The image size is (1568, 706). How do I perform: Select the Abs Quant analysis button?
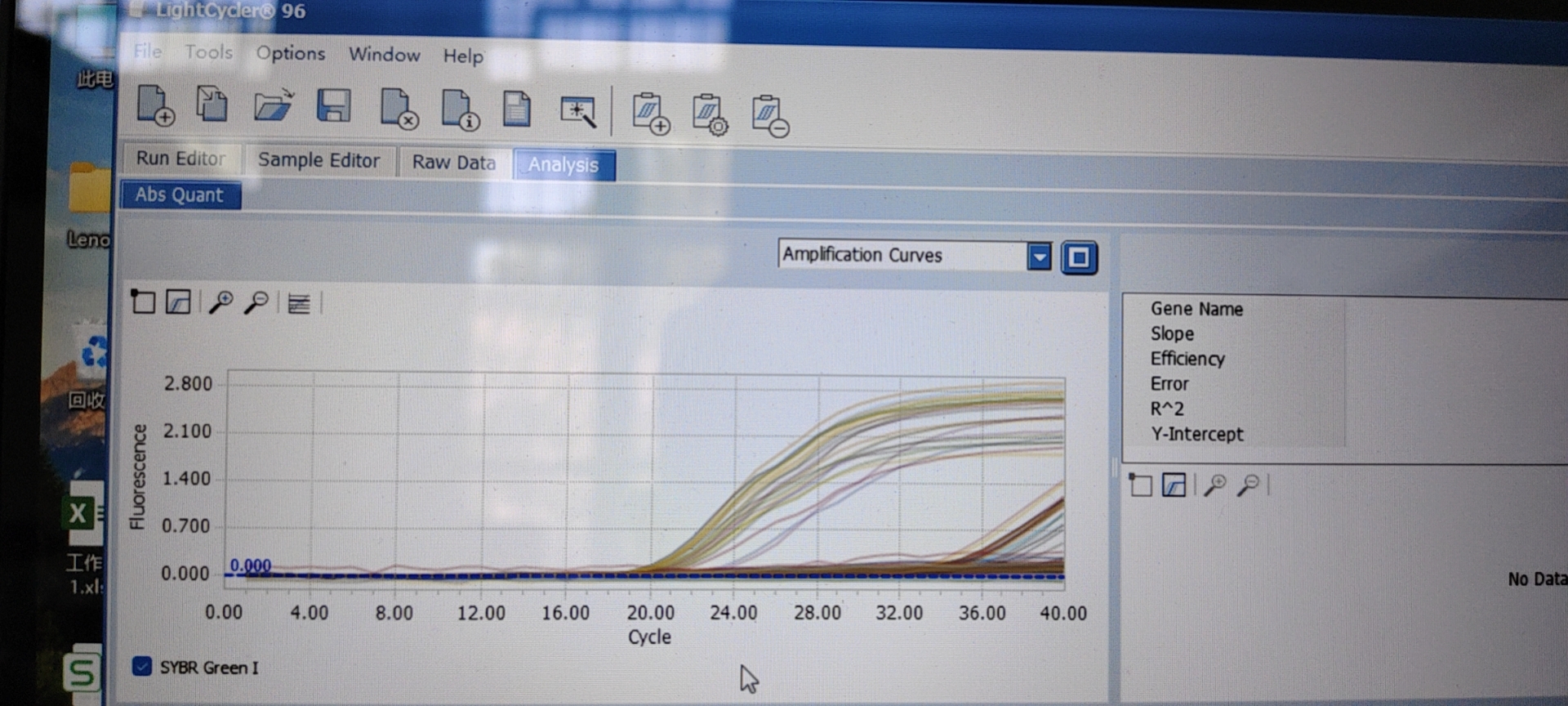coord(180,195)
